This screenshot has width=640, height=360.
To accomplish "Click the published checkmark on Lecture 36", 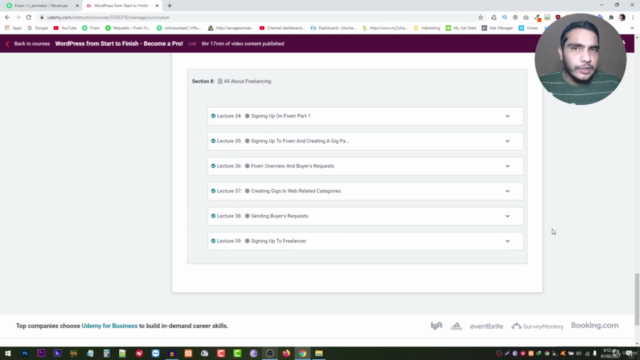I will pyautogui.click(x=213, y=166).
